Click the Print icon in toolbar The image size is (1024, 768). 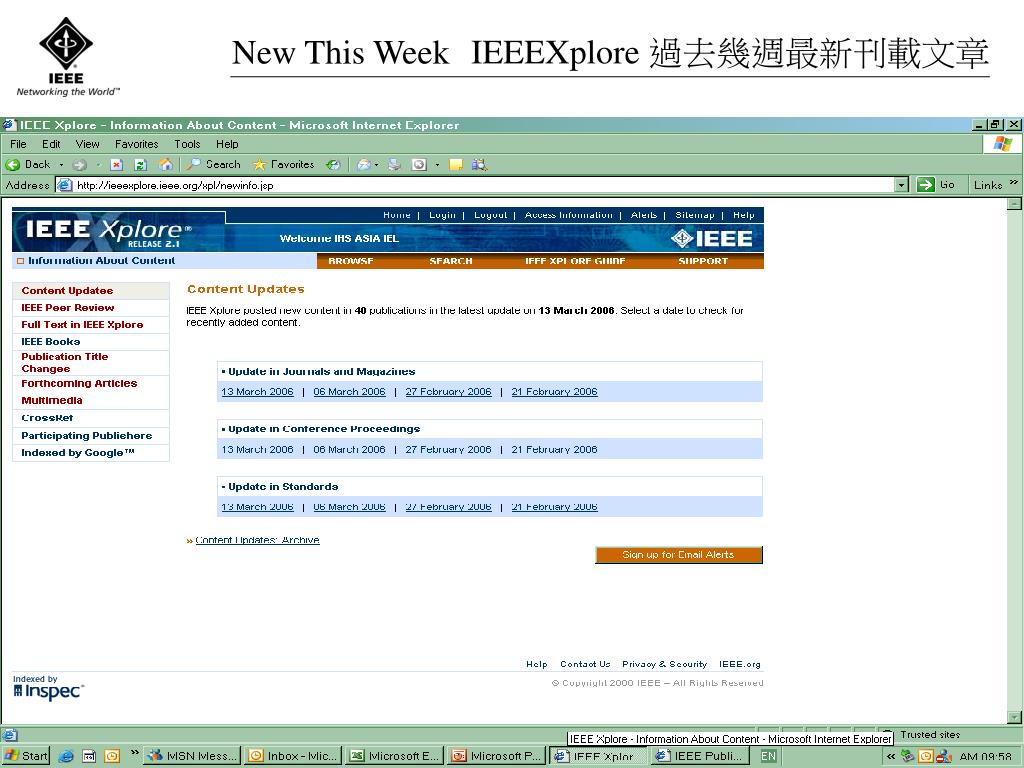[394, 165]
